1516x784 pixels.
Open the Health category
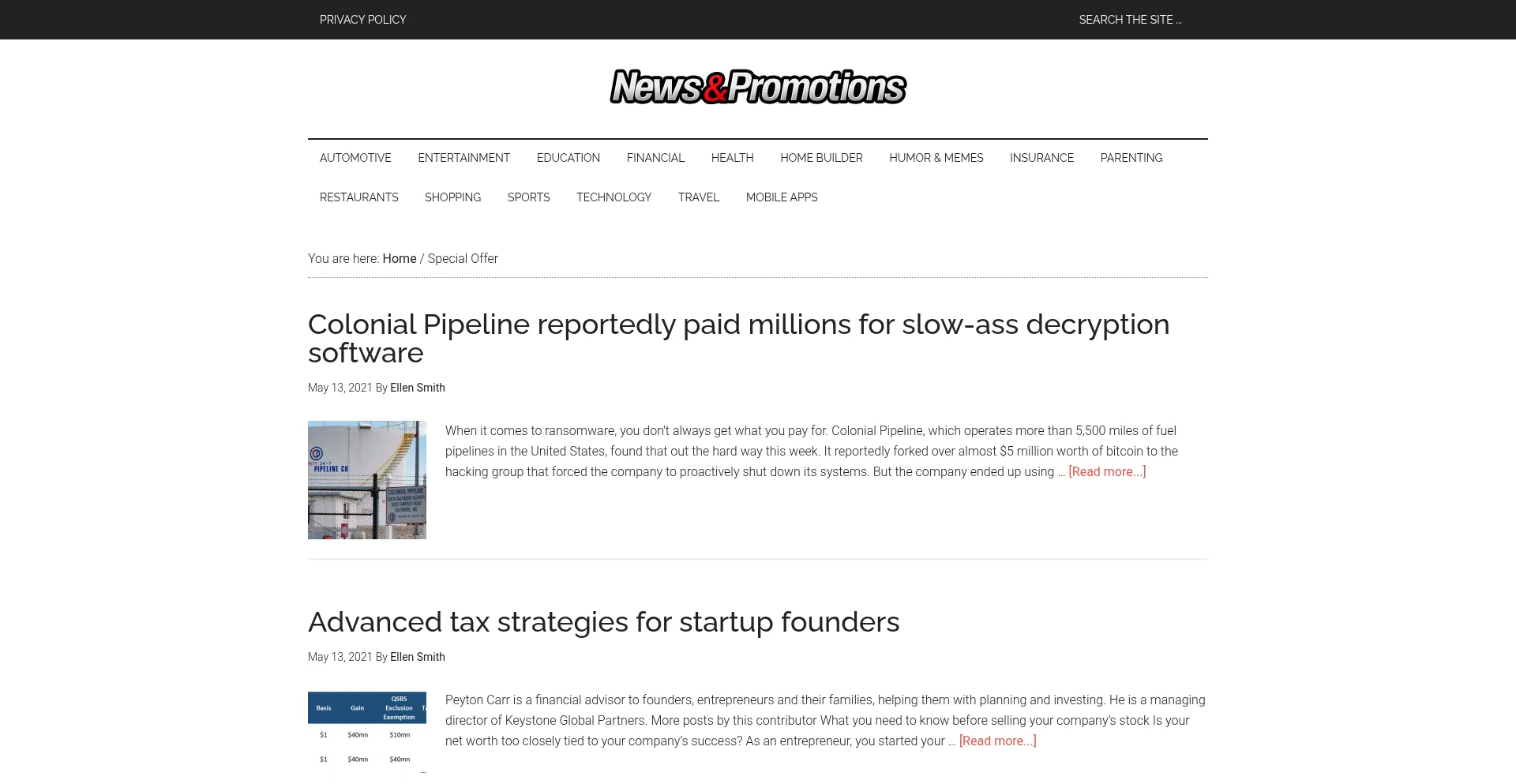pos(732,158)
